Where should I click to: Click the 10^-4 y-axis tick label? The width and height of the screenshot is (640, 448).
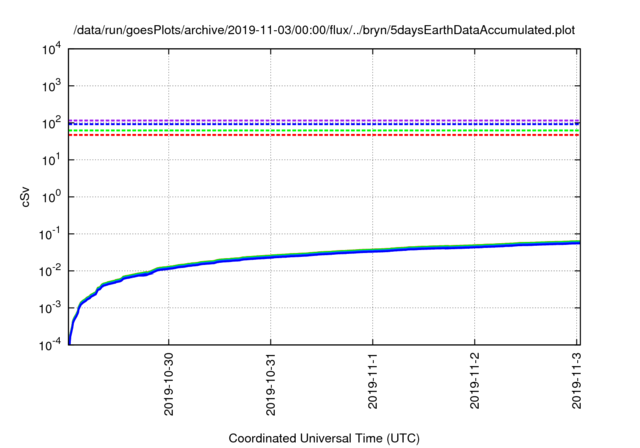50,345
